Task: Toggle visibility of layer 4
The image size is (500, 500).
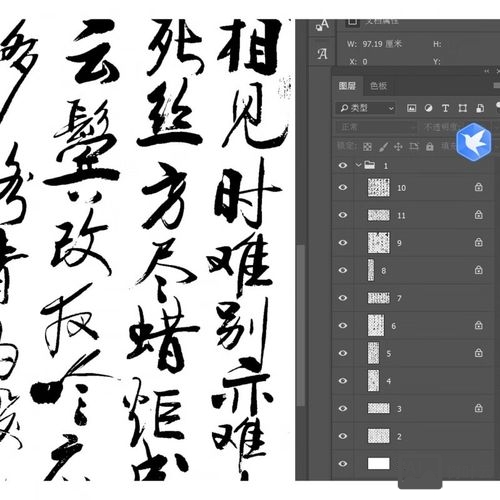Action: coord(343,381)
